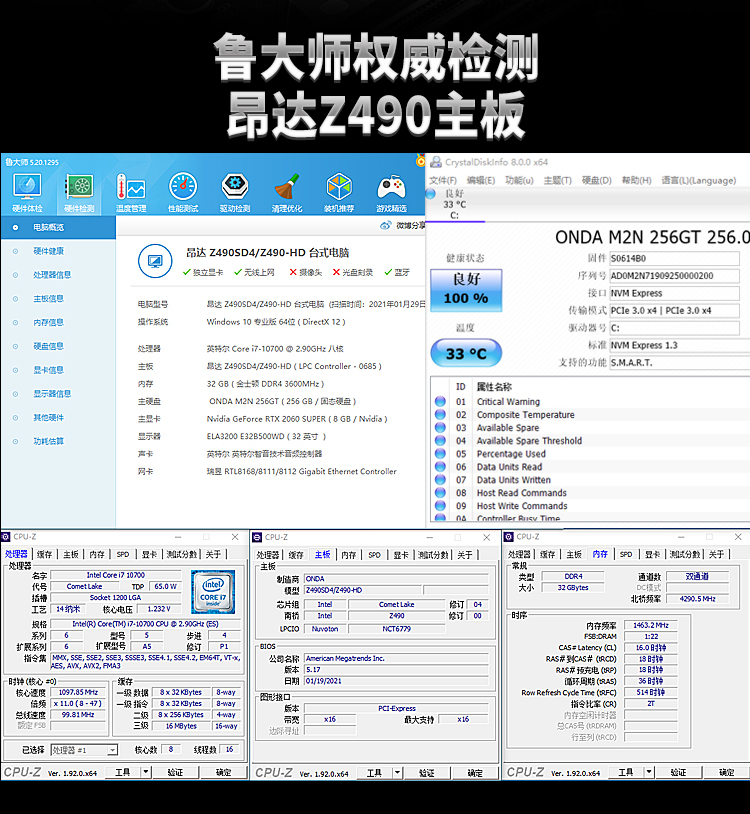Click the 内存频率 1463.2 MHz value

(x=651, y=625)
